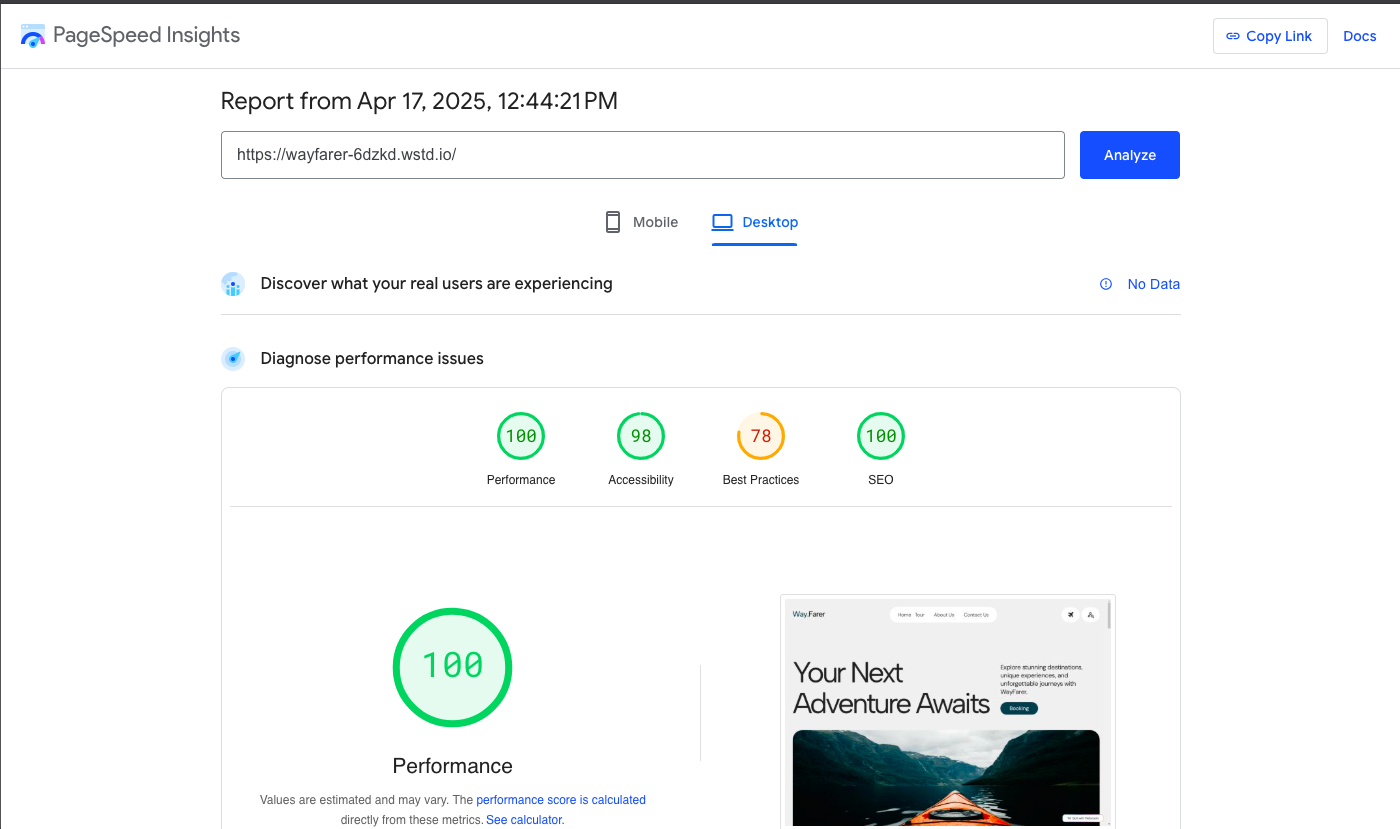This screenshot has width=1400, height=829.
Task: Click the URL input field
Action: tap(643, 155)
